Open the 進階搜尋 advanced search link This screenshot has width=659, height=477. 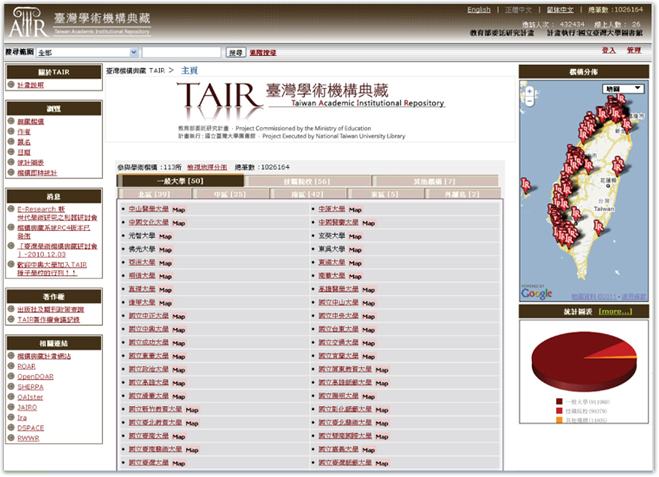[263, 53]
